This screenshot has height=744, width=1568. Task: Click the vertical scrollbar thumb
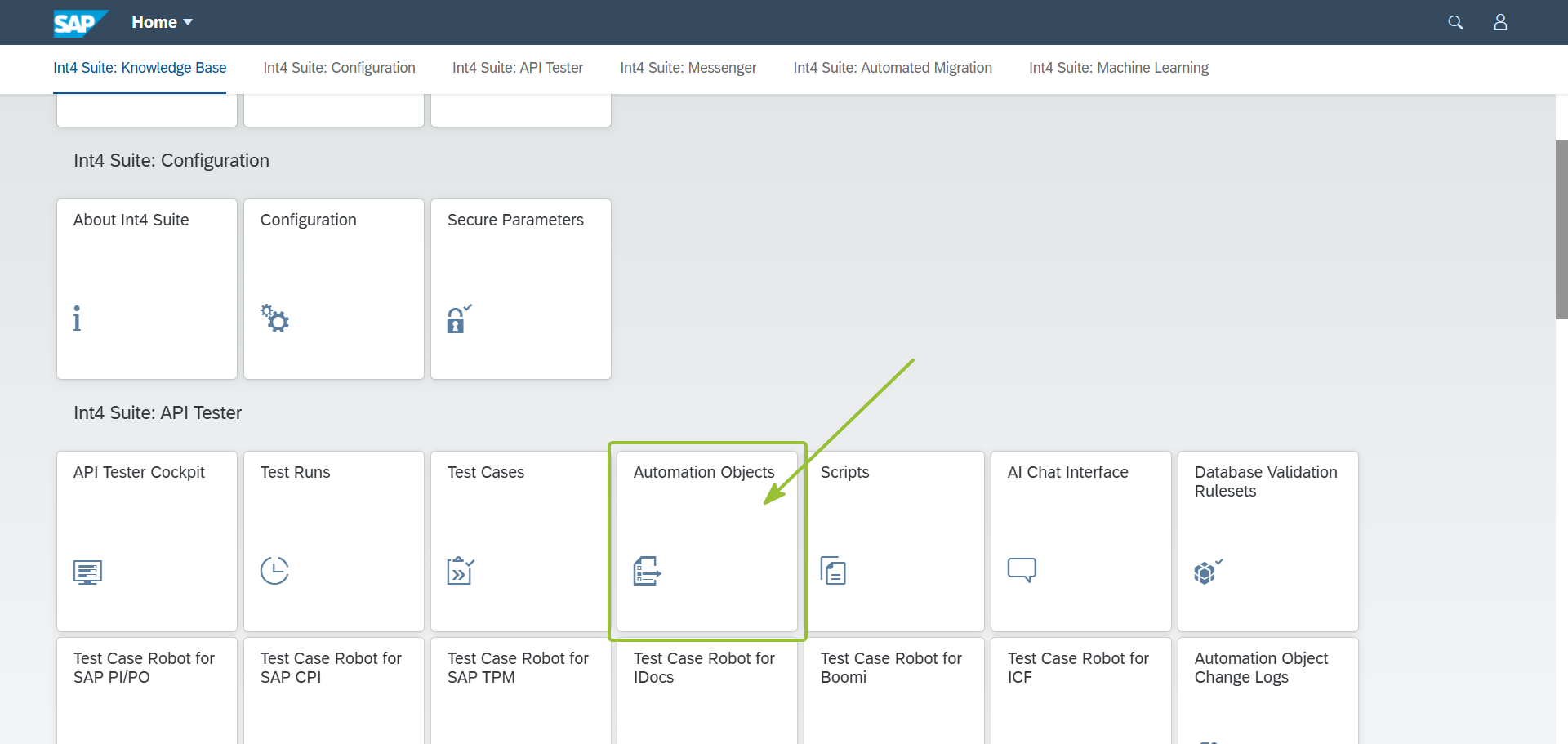coord(1561,229)
